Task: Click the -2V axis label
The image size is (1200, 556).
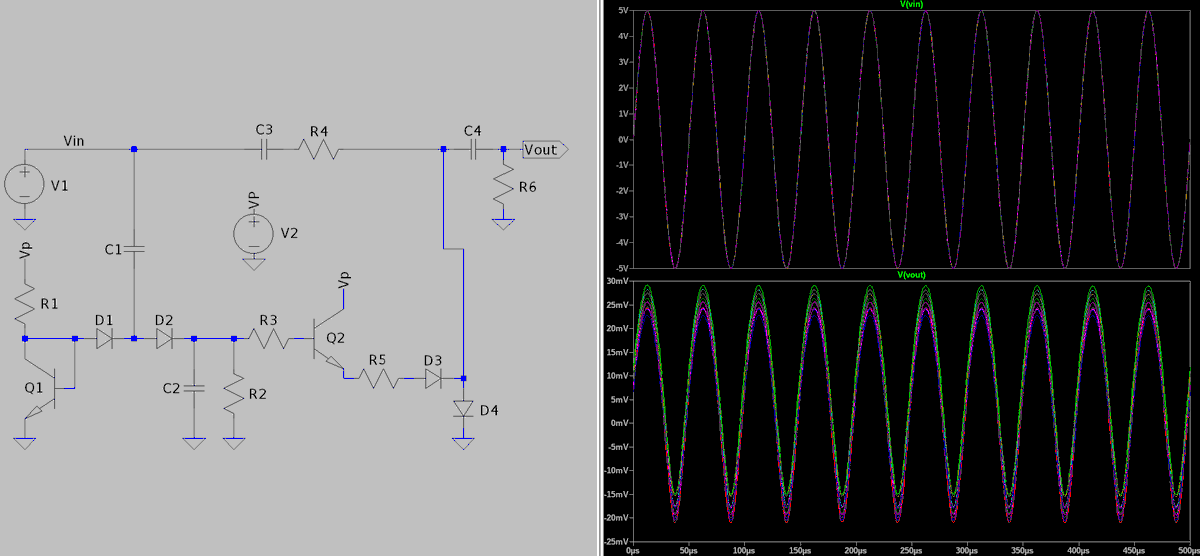Action: tap(621, 191)
